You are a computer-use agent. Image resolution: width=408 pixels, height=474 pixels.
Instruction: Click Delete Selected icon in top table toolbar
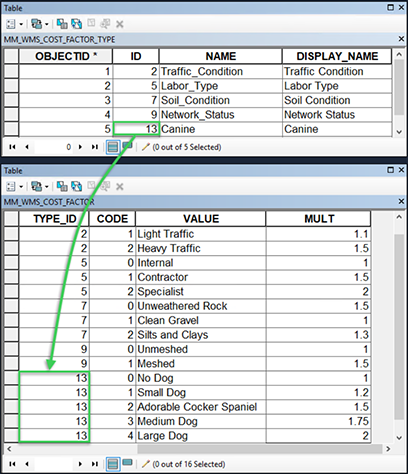(x=120, y=24)
